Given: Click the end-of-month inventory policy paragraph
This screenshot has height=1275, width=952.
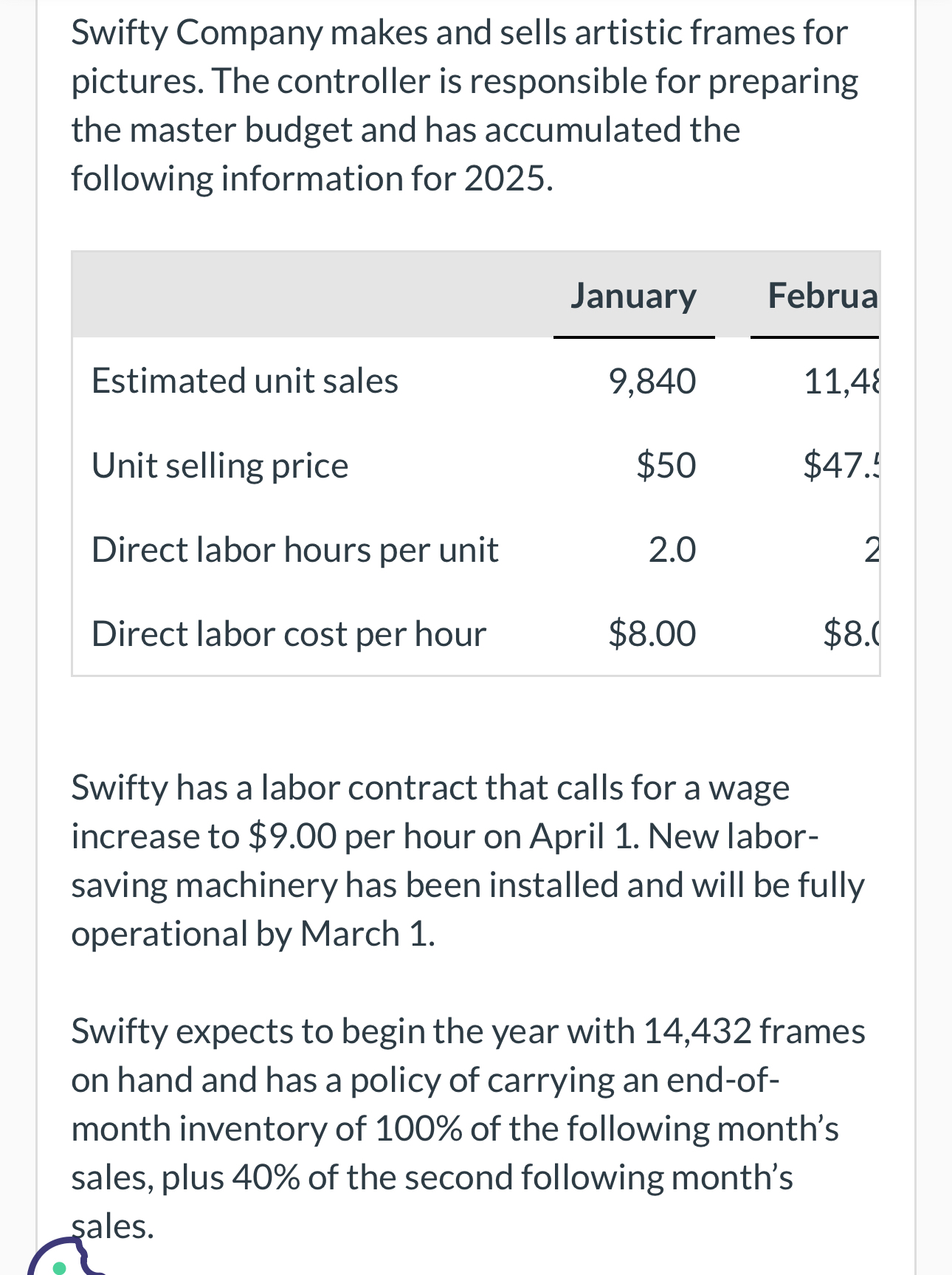Looking at the screenshot, I should 468,1128.
